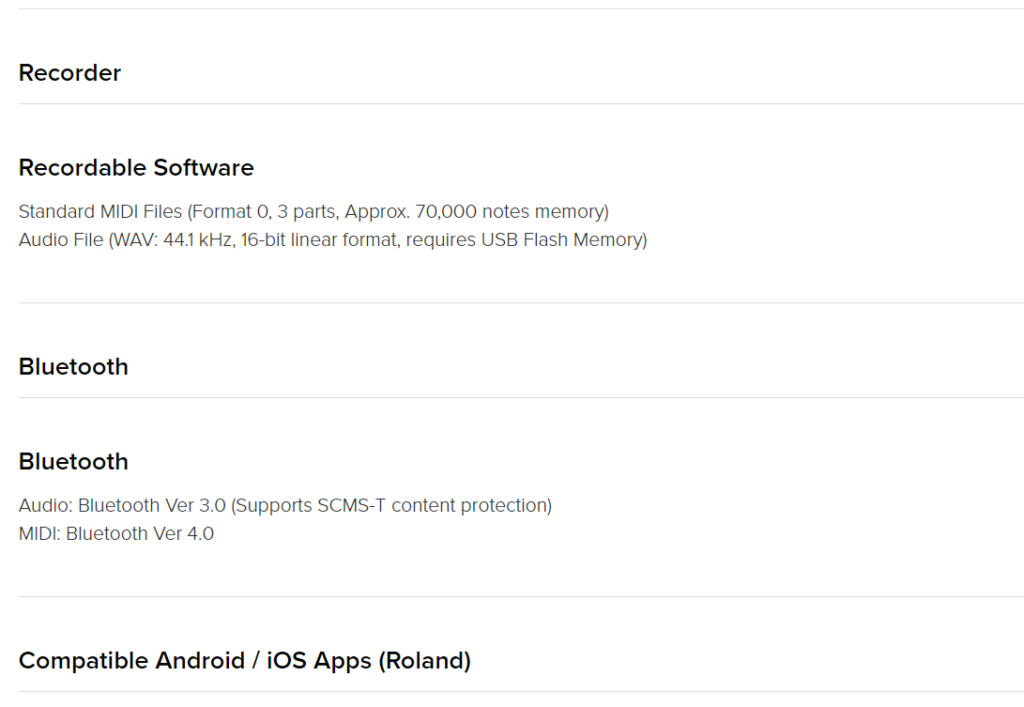Image resolution: width=1024 pixels, height=707 pixels.
Task: Open Compatible Android / iOS Apps (Roland) heading
Action: tap(245, 661)
